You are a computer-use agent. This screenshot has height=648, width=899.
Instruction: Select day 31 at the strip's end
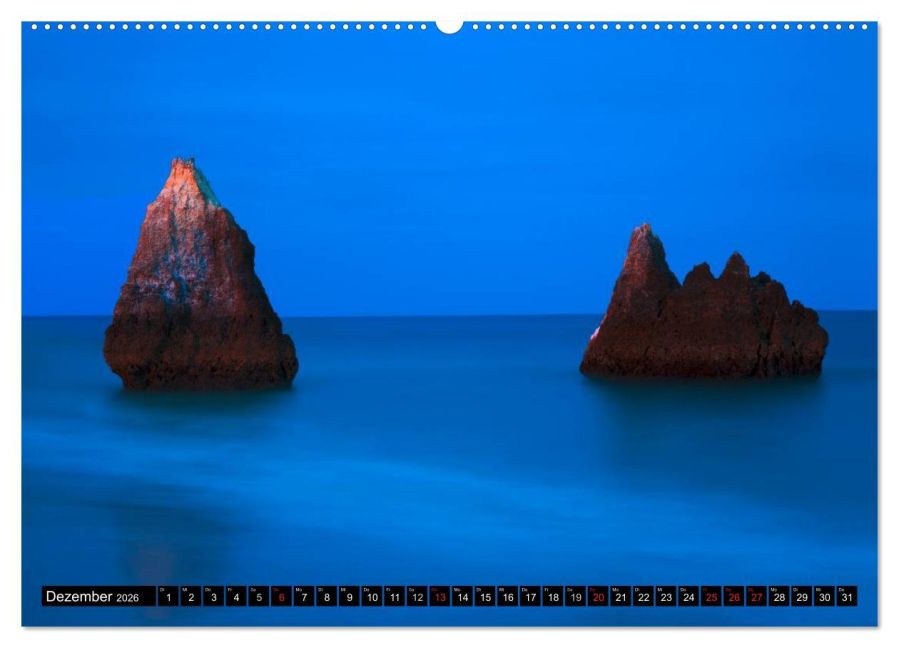847,596
